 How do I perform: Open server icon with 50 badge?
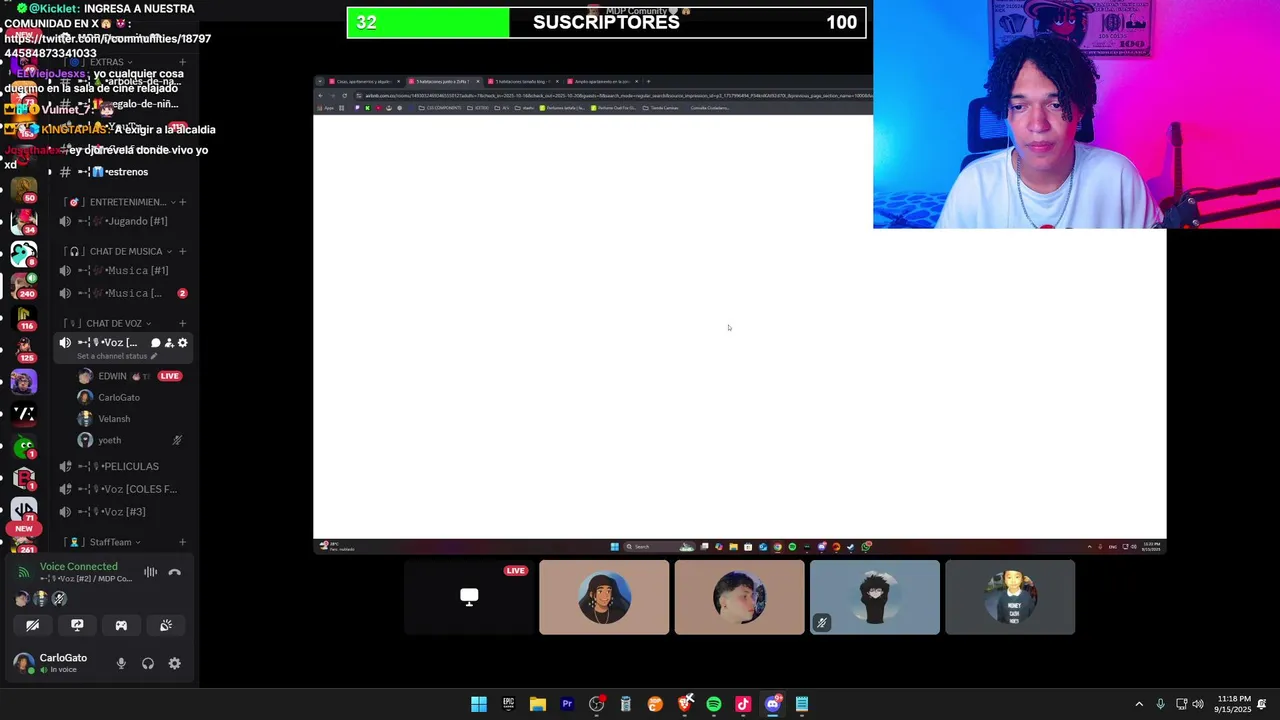pyautogui.click(x=24, y=190)
